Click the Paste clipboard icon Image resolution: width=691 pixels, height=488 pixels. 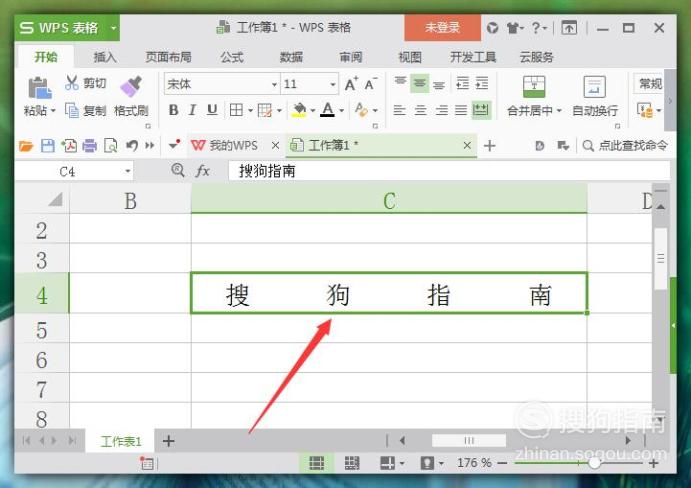[40, 88]
